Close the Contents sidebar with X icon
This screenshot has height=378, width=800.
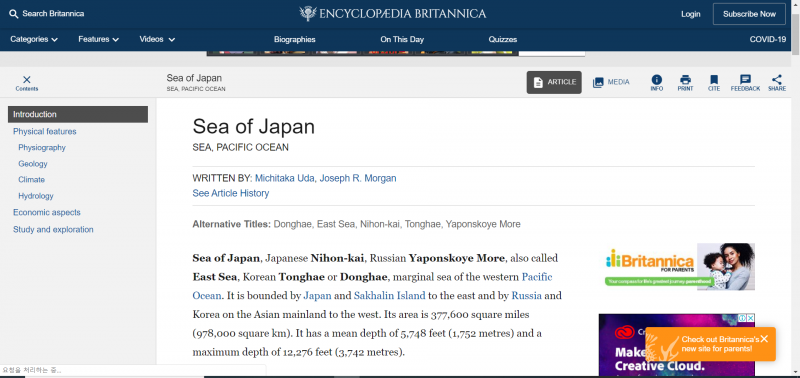click(27, 80)
